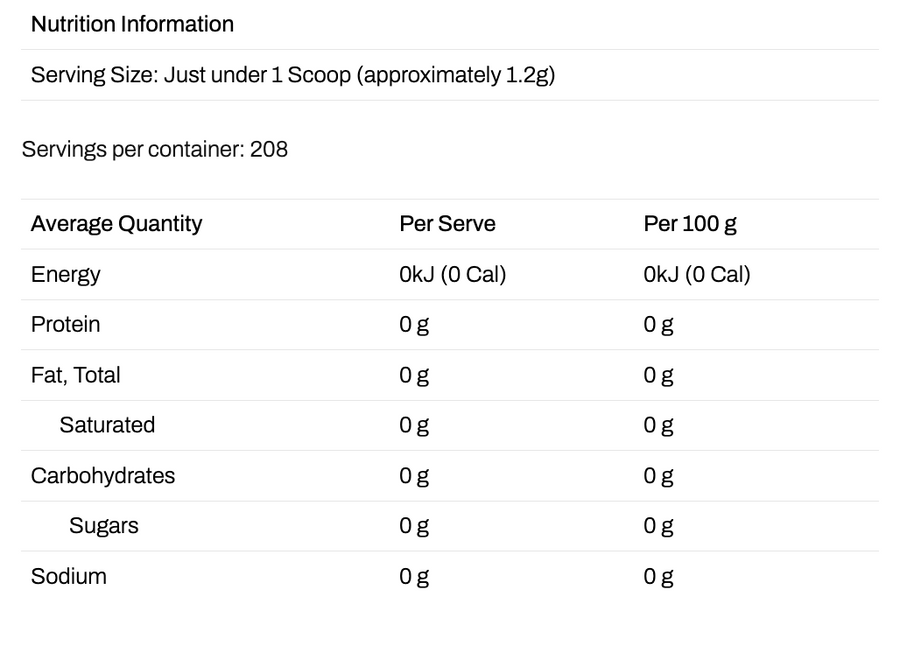Click the Nutrition Information heading
The width and height of the screenshot is (900, 646).
click(132, 24)
